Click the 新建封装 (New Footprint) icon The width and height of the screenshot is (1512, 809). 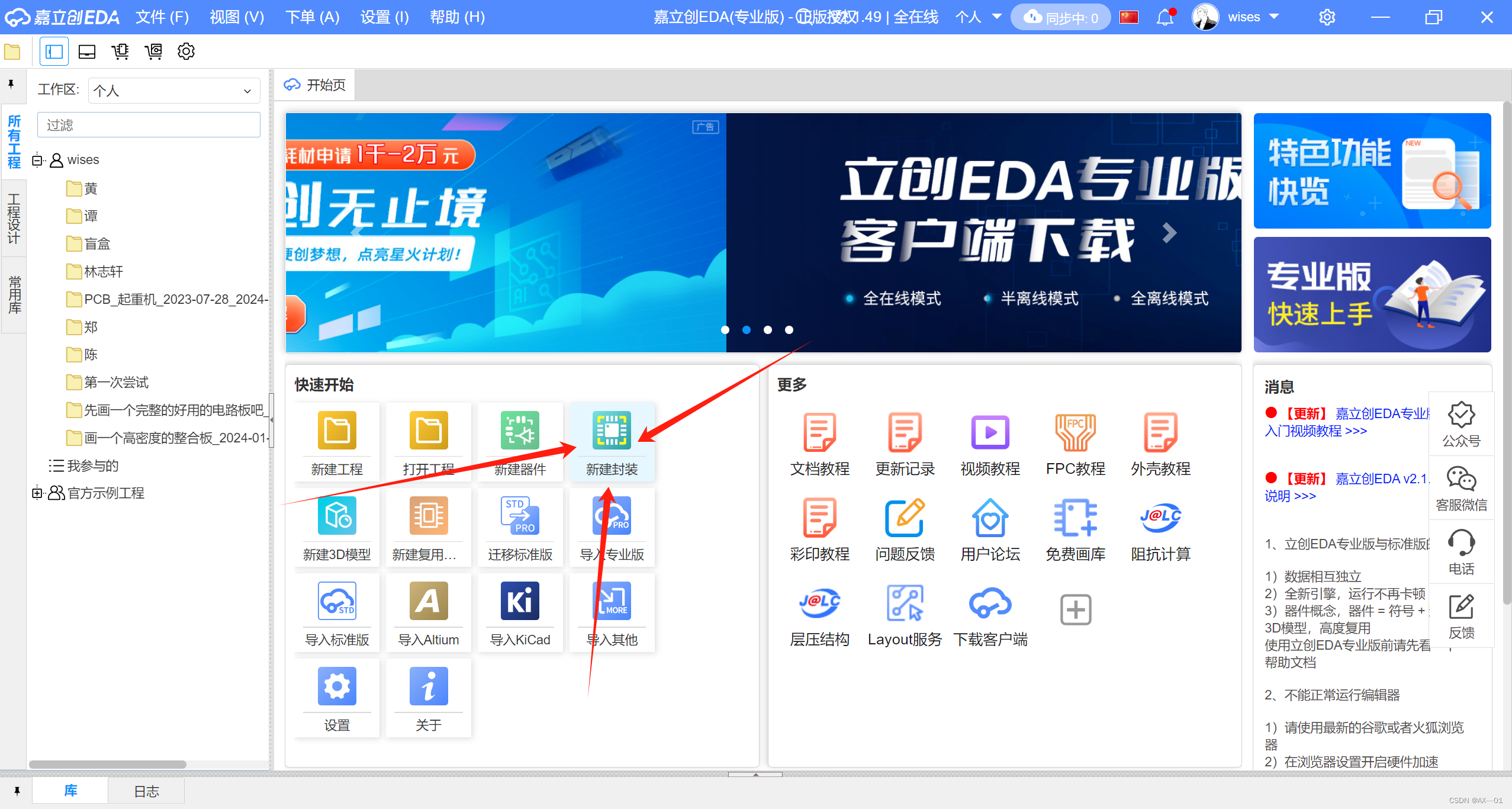pos(612,431)
